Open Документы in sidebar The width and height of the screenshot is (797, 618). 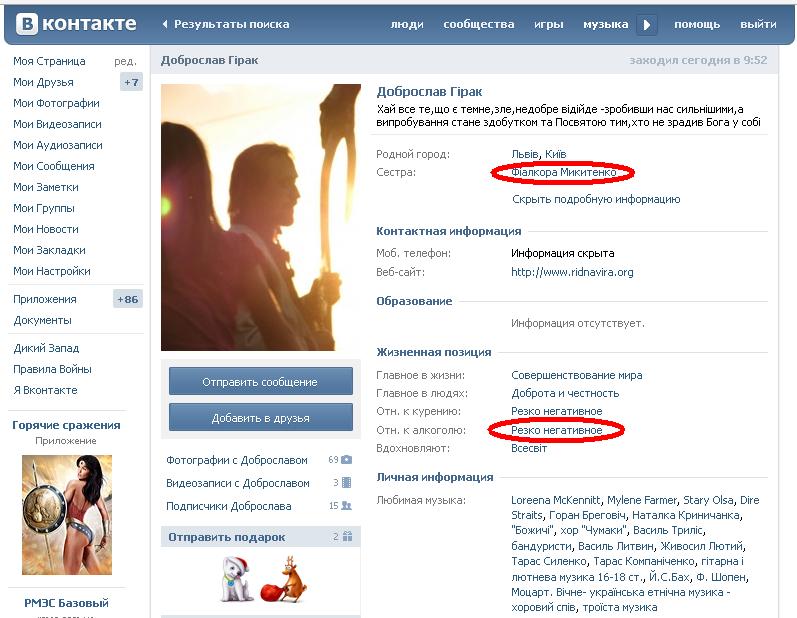tap(42, 321)
